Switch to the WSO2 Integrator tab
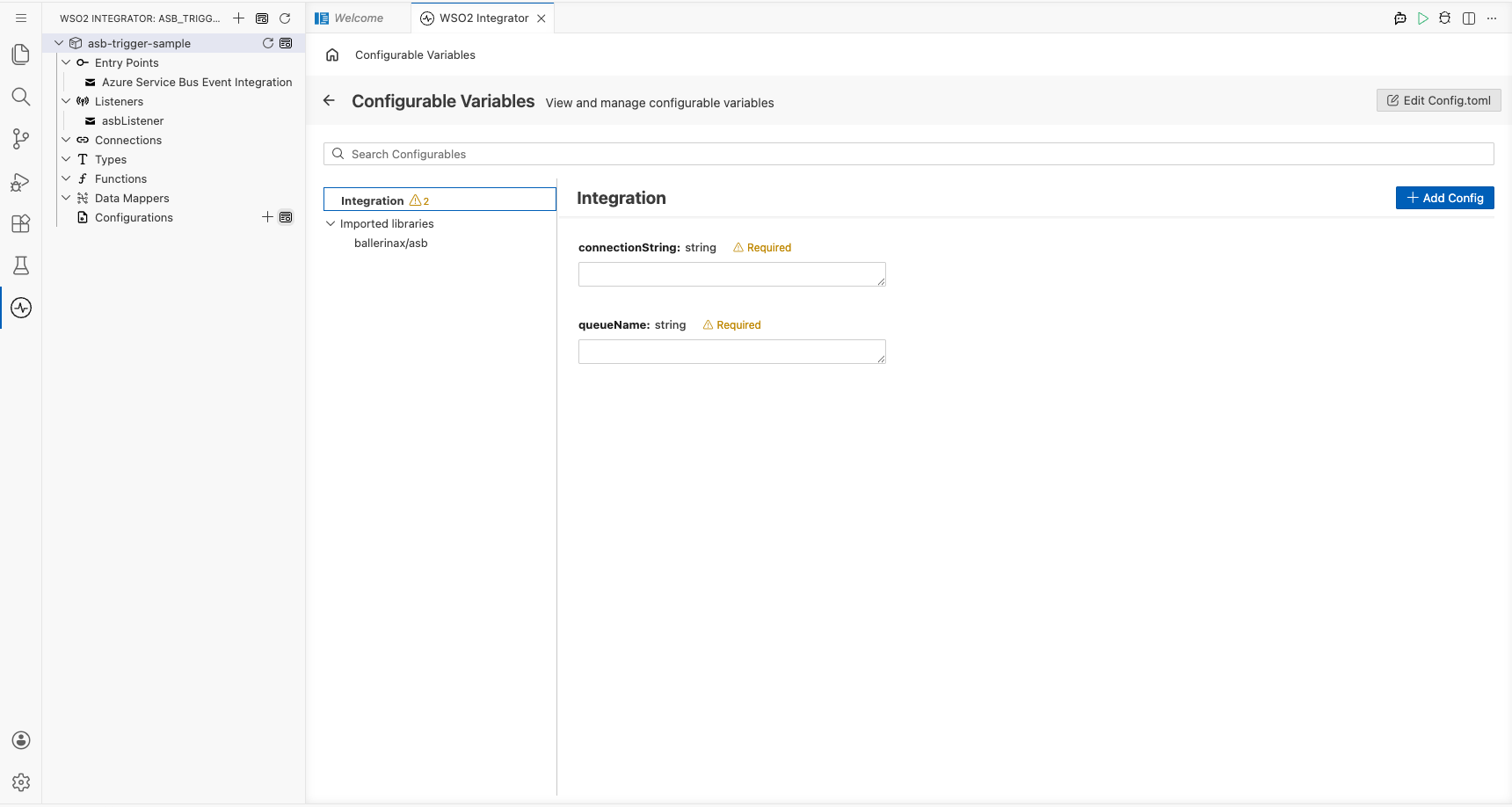1512x807 pixels. (483, 18)
